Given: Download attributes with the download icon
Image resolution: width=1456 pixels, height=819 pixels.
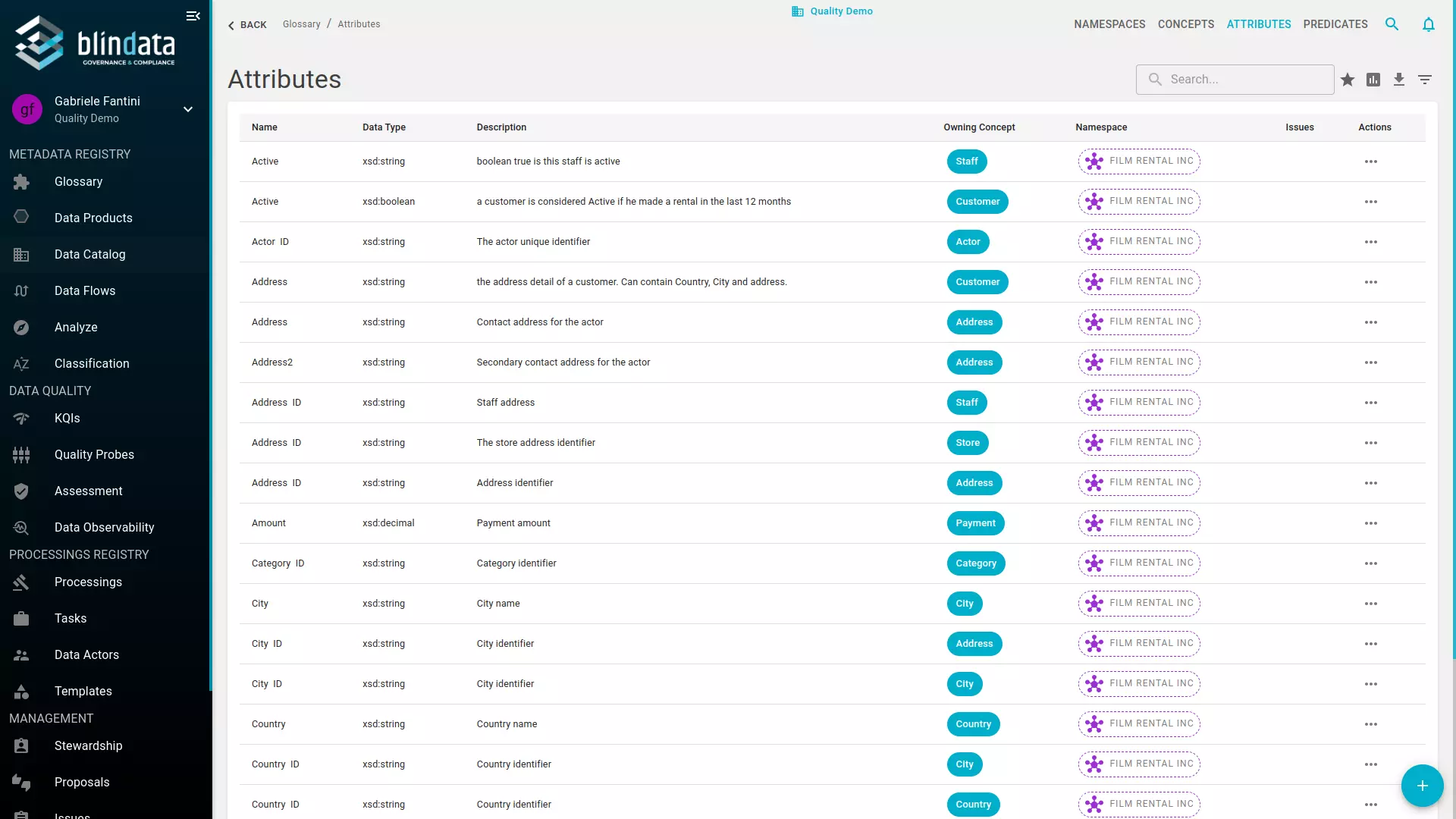Looking at the screenshot, I should (1399, 80).
